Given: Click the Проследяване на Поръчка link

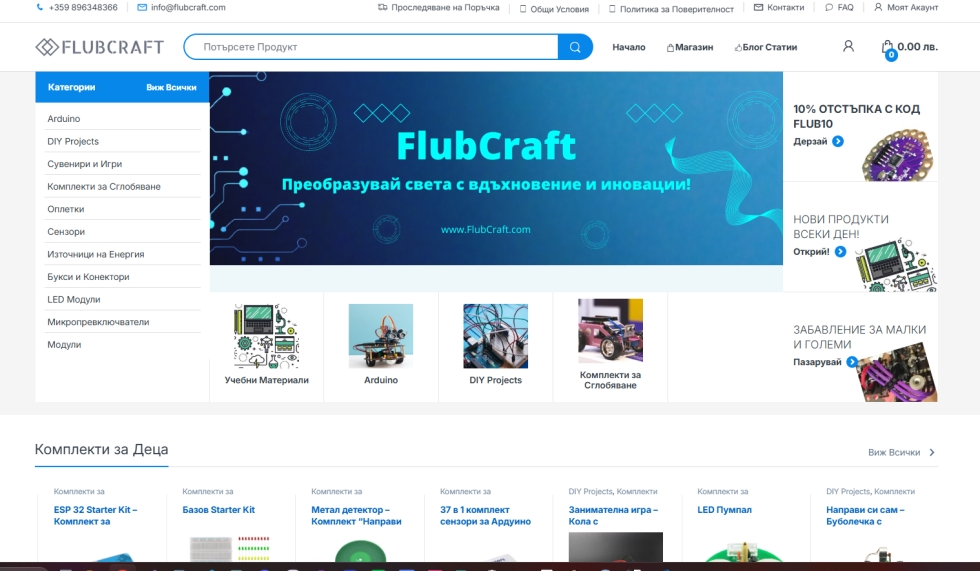Looking at the screenshot, I should [438, 8].
